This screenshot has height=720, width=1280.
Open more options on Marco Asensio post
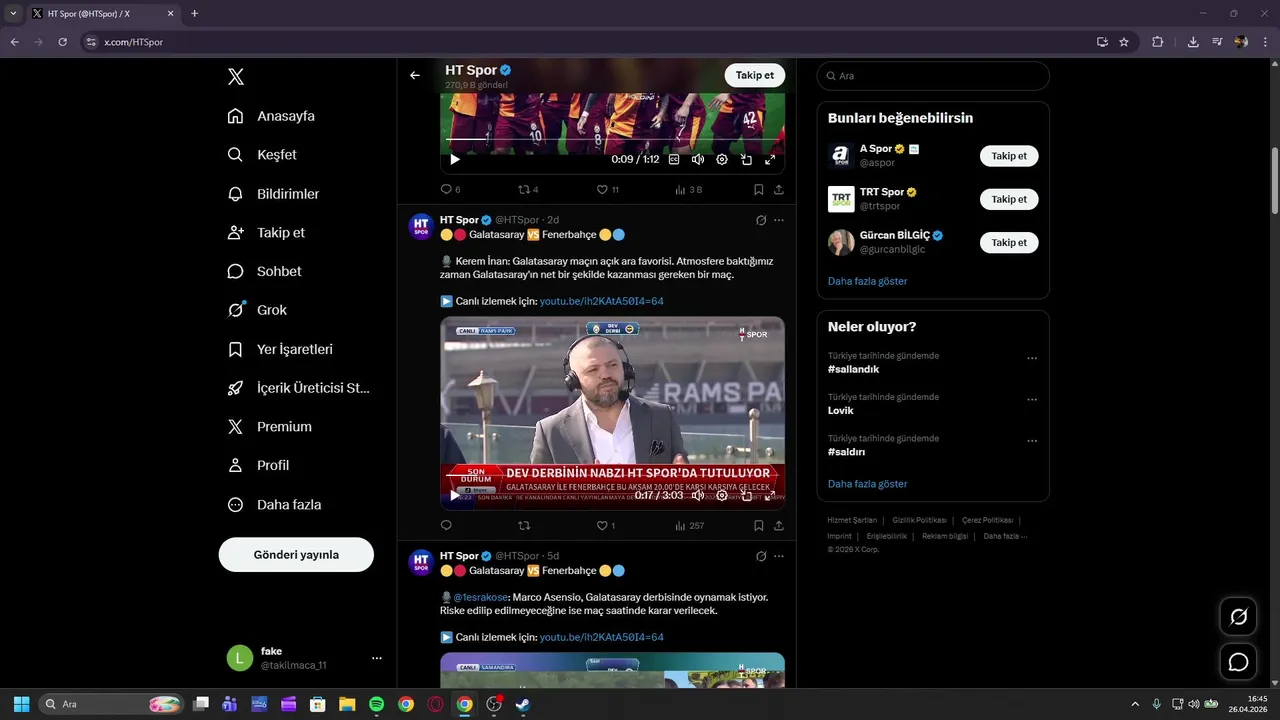click(x=779, y=556)
